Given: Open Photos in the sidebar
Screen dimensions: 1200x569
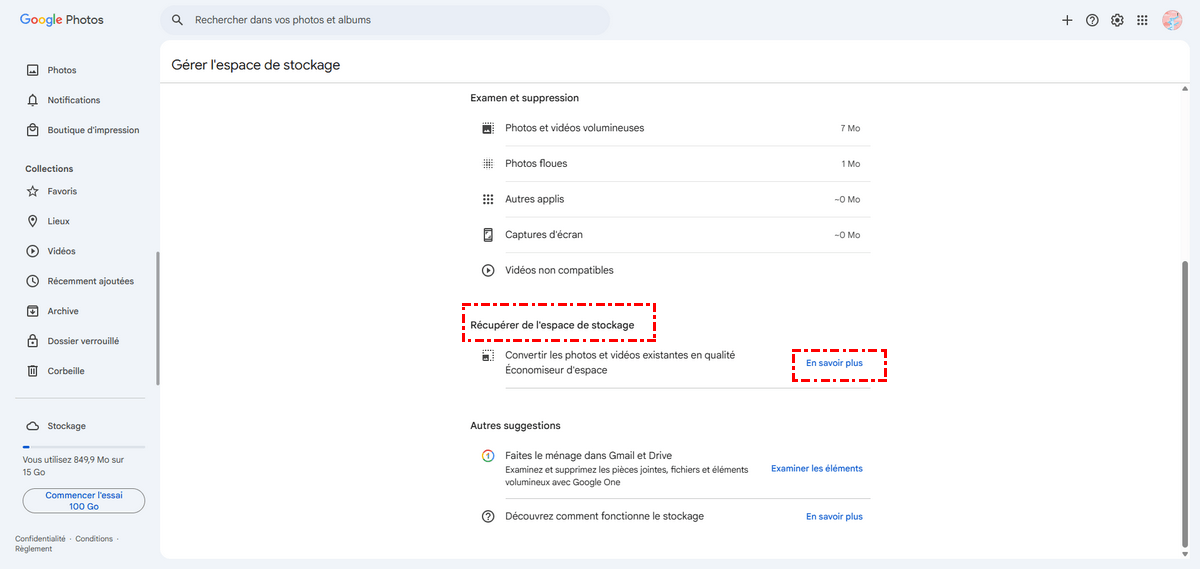Looking at the screenshot, I should click(61, 70).
